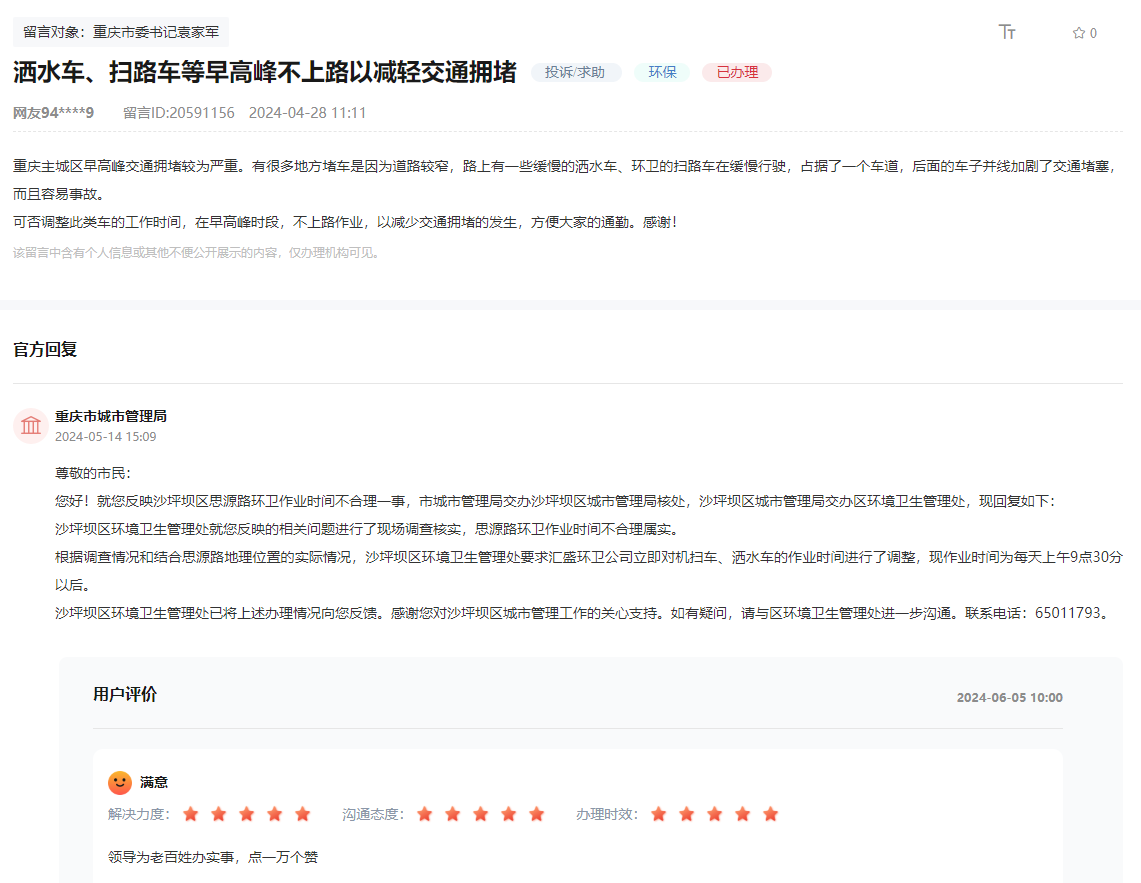Click the Tт font size adjustment icon
The image size is (1141, 883).
[1007, 32]
